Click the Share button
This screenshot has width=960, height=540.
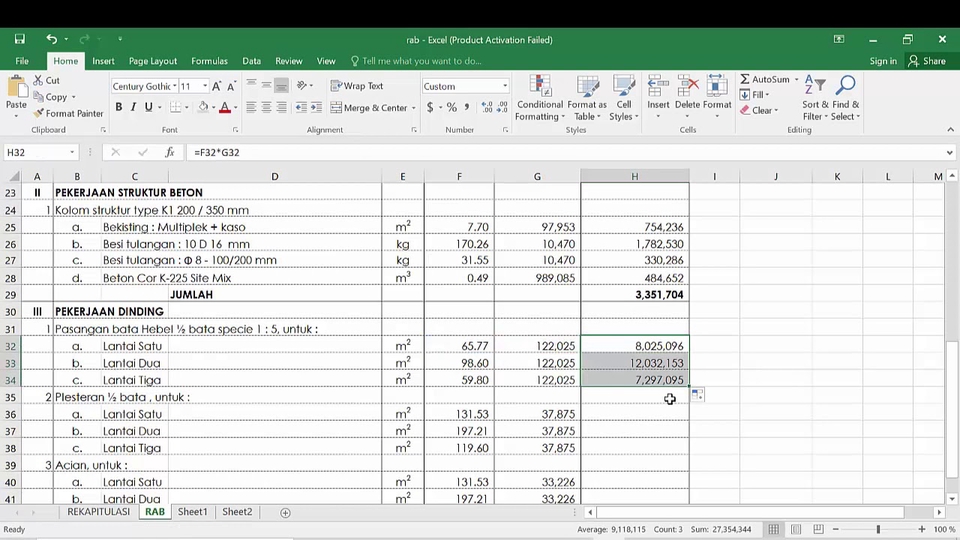coord(928,61)
